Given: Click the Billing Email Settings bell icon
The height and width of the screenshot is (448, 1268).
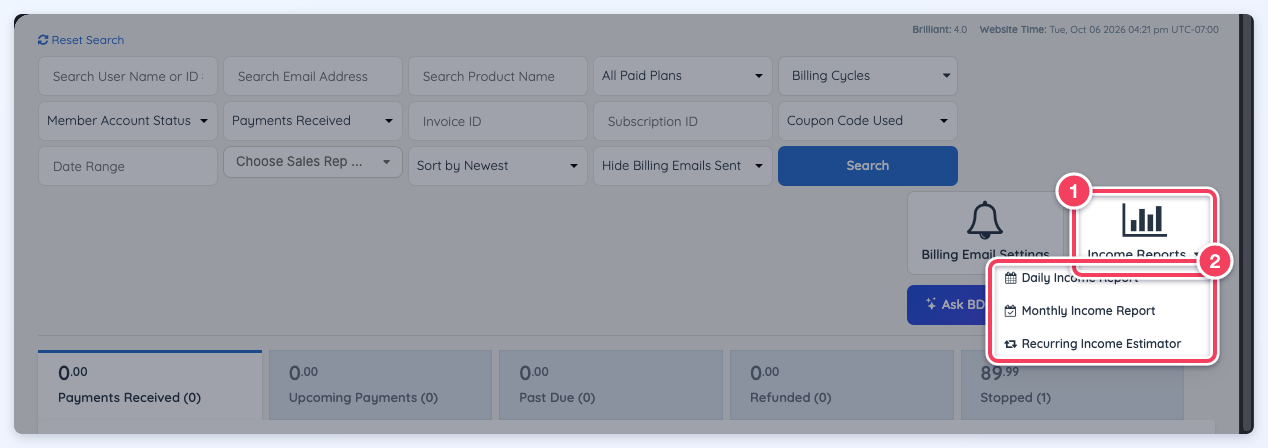Looking at the screenshot, I should pos(985,219).
